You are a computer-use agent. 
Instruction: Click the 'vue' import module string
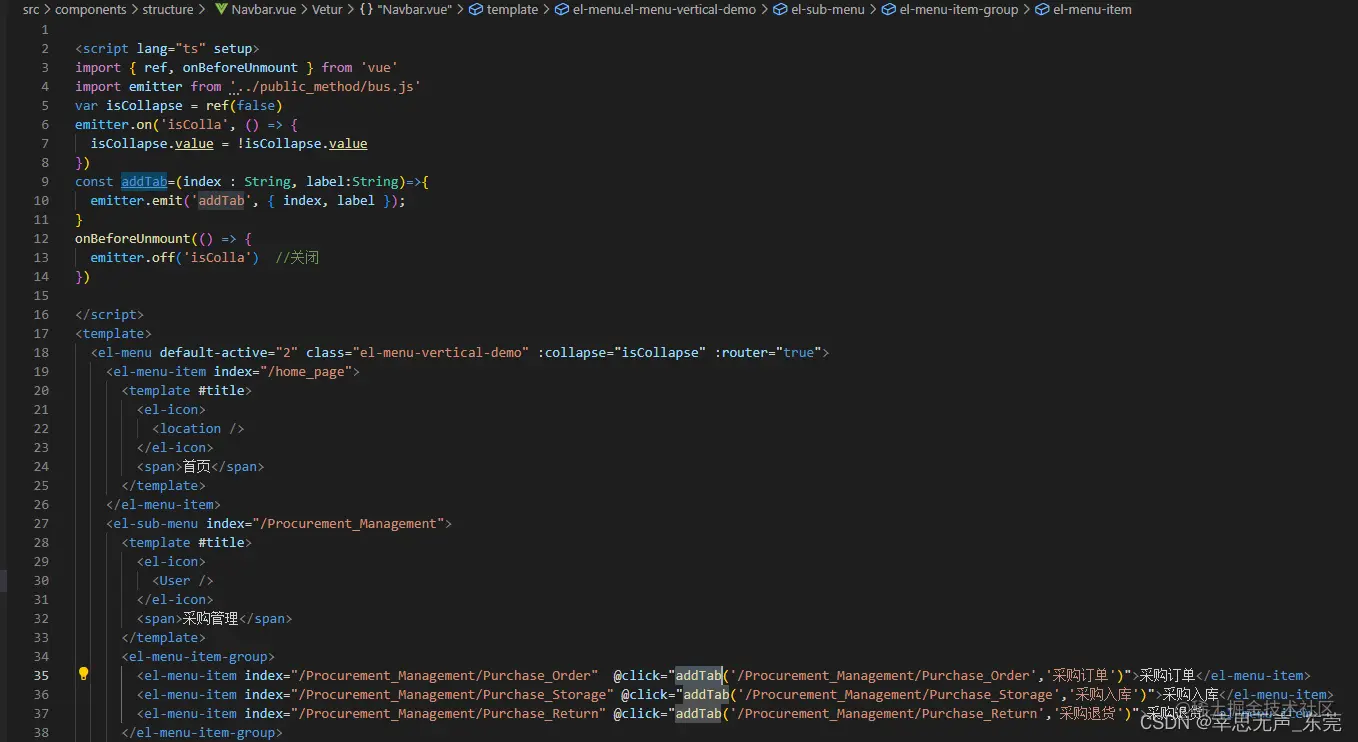coord(380,67)
